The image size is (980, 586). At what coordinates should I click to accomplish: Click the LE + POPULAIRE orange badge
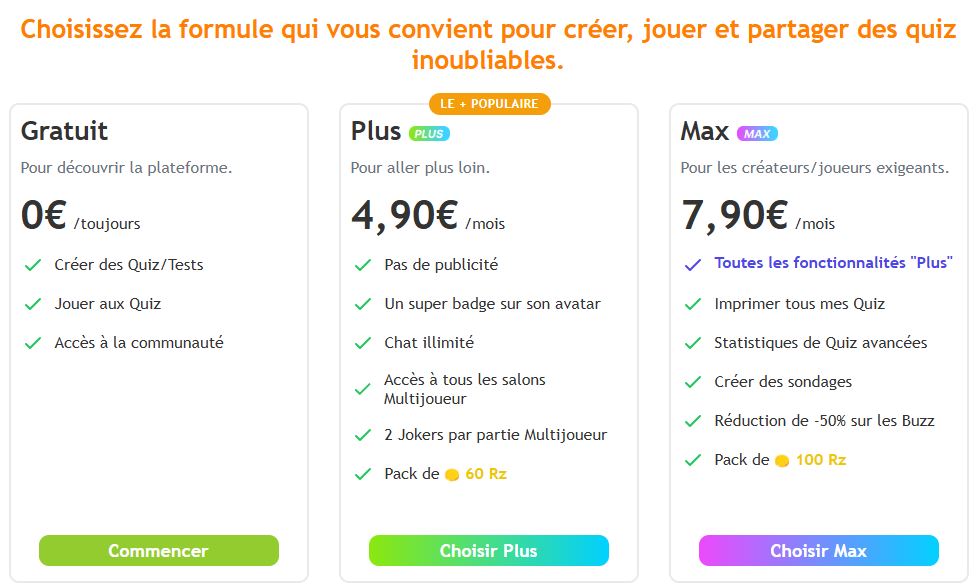point(489,104)
